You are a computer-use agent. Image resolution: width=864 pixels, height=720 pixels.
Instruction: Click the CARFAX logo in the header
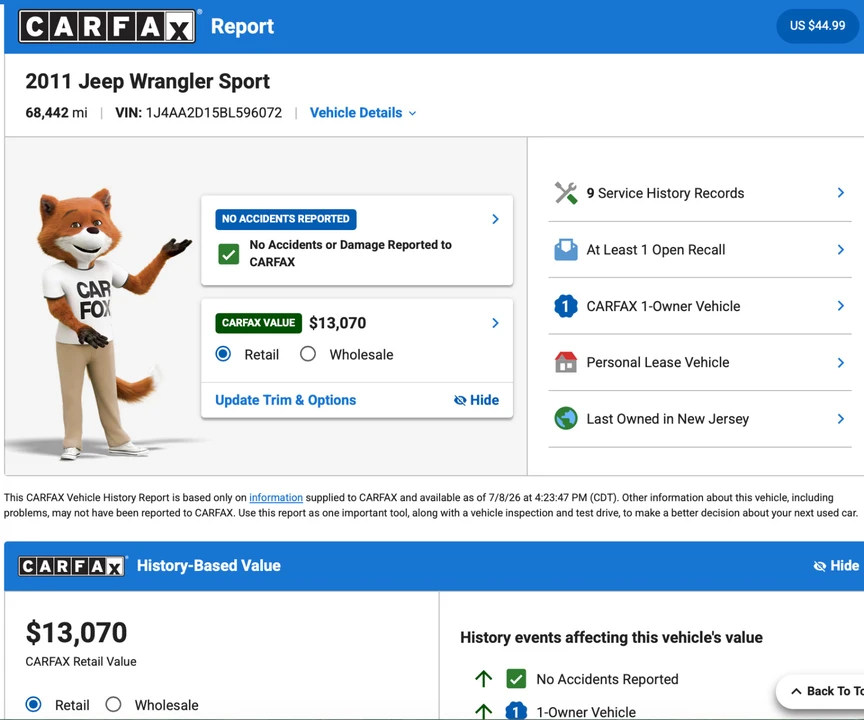point(107,26)
